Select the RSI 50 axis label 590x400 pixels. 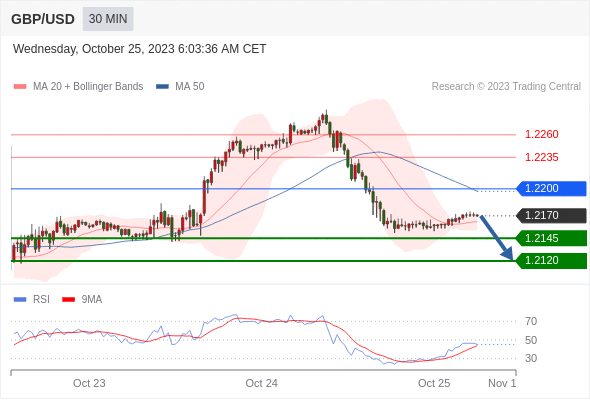click(x=531, y=340)
